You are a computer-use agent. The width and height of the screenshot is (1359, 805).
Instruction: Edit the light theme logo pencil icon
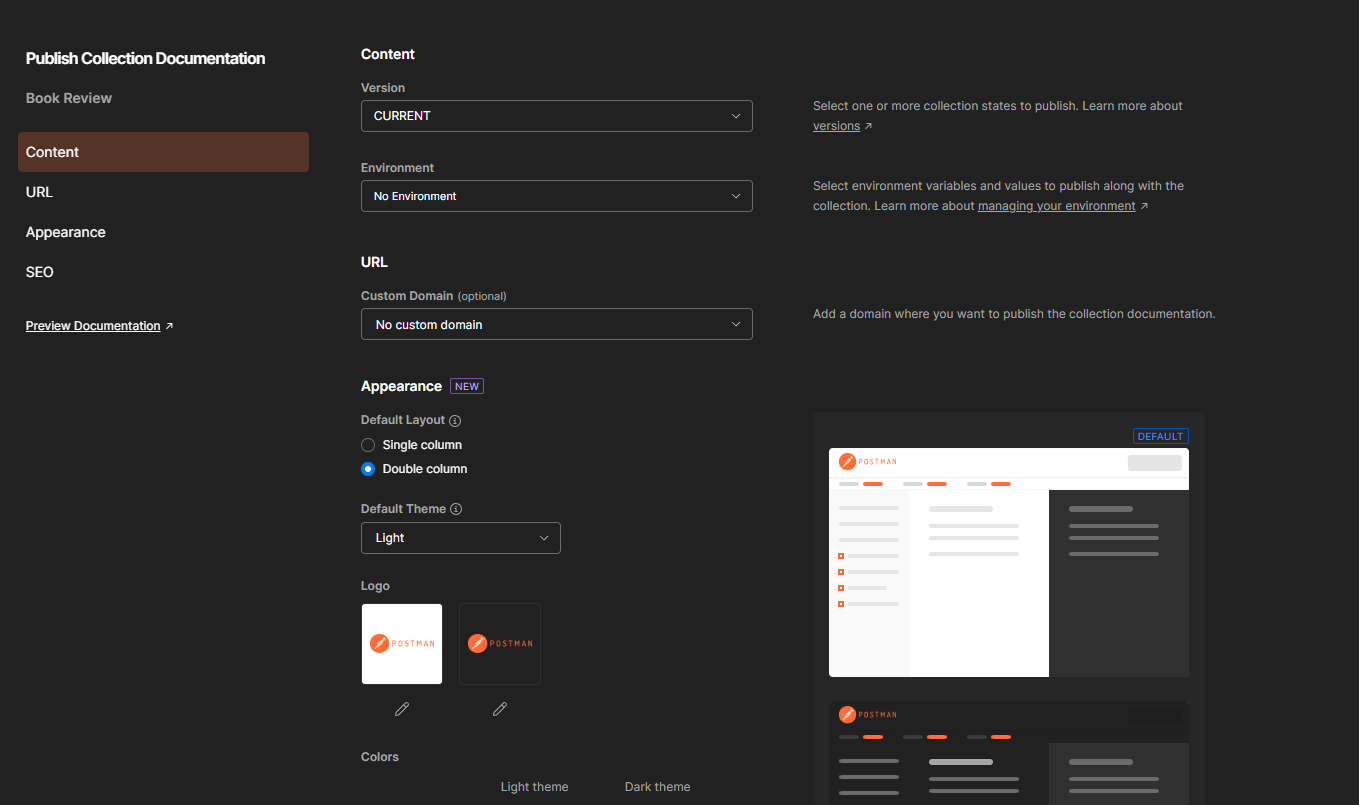tap(402, 709)
